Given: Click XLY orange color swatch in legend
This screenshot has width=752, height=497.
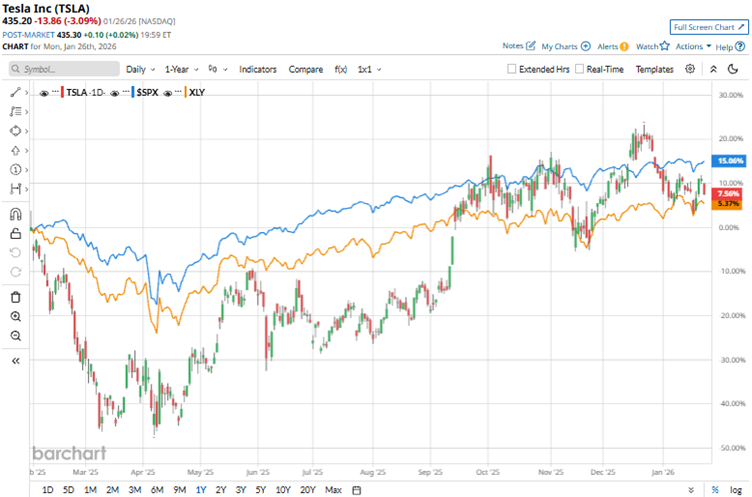Looking at the screenshot, I should [185, 92].
